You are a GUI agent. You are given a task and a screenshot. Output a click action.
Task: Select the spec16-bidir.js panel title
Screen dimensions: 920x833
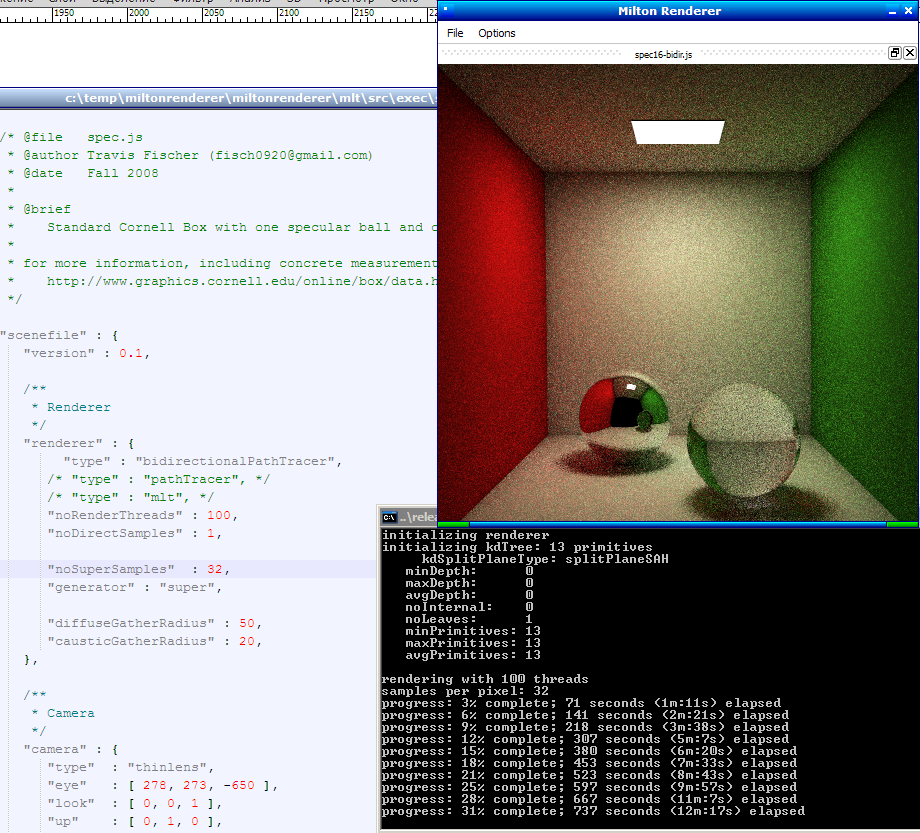(x=663, y=55)
